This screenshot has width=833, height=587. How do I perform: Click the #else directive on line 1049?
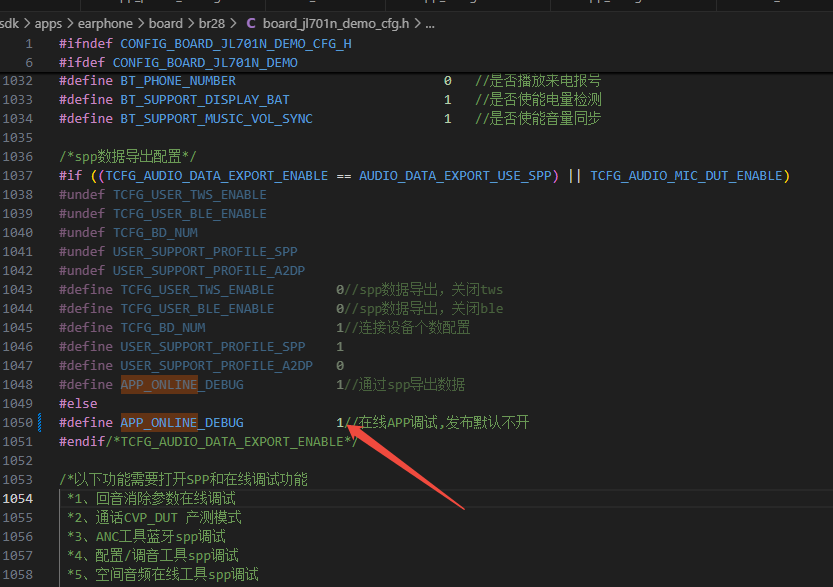pos(78,404)
